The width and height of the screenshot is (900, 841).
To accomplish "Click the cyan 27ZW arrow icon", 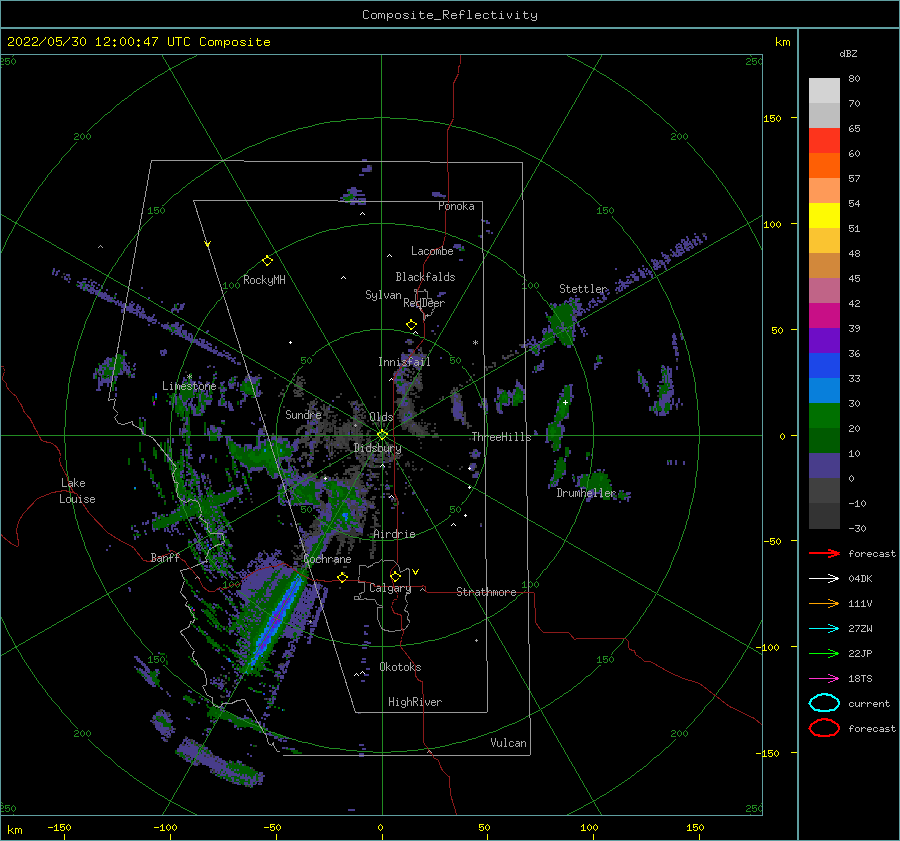I will tap(824, 629).
